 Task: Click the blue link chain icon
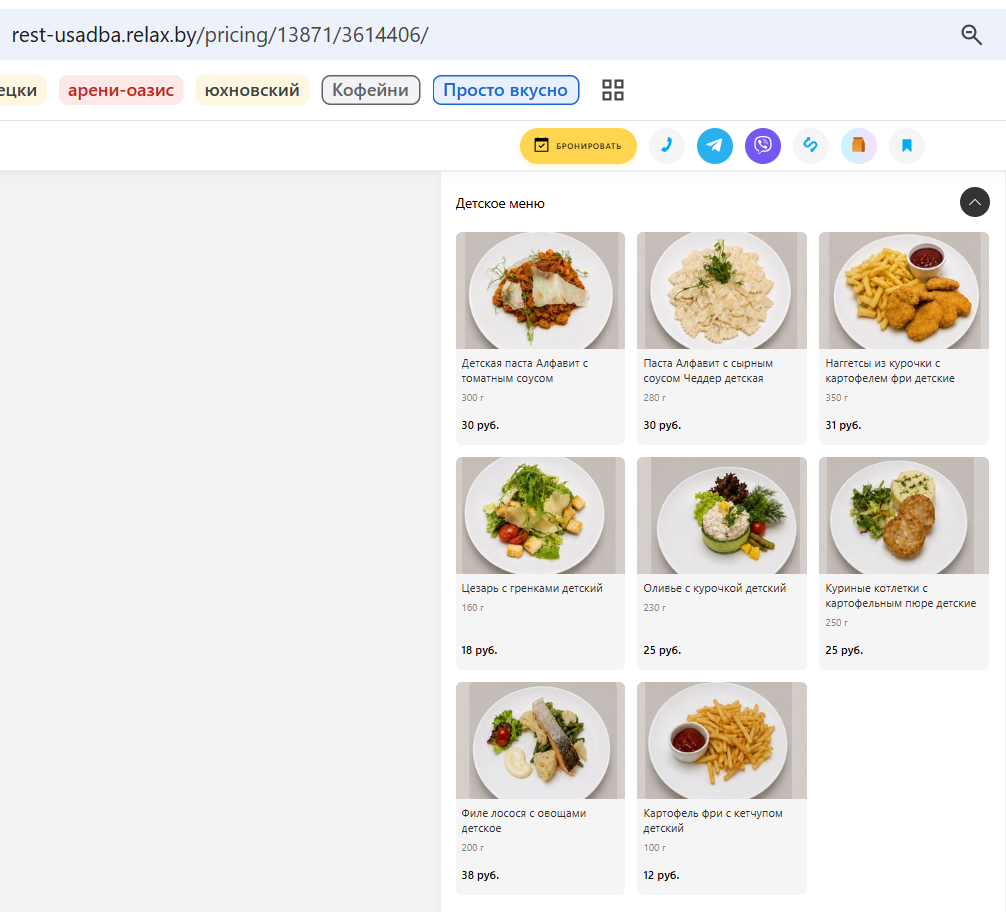(x=810, y=146)
